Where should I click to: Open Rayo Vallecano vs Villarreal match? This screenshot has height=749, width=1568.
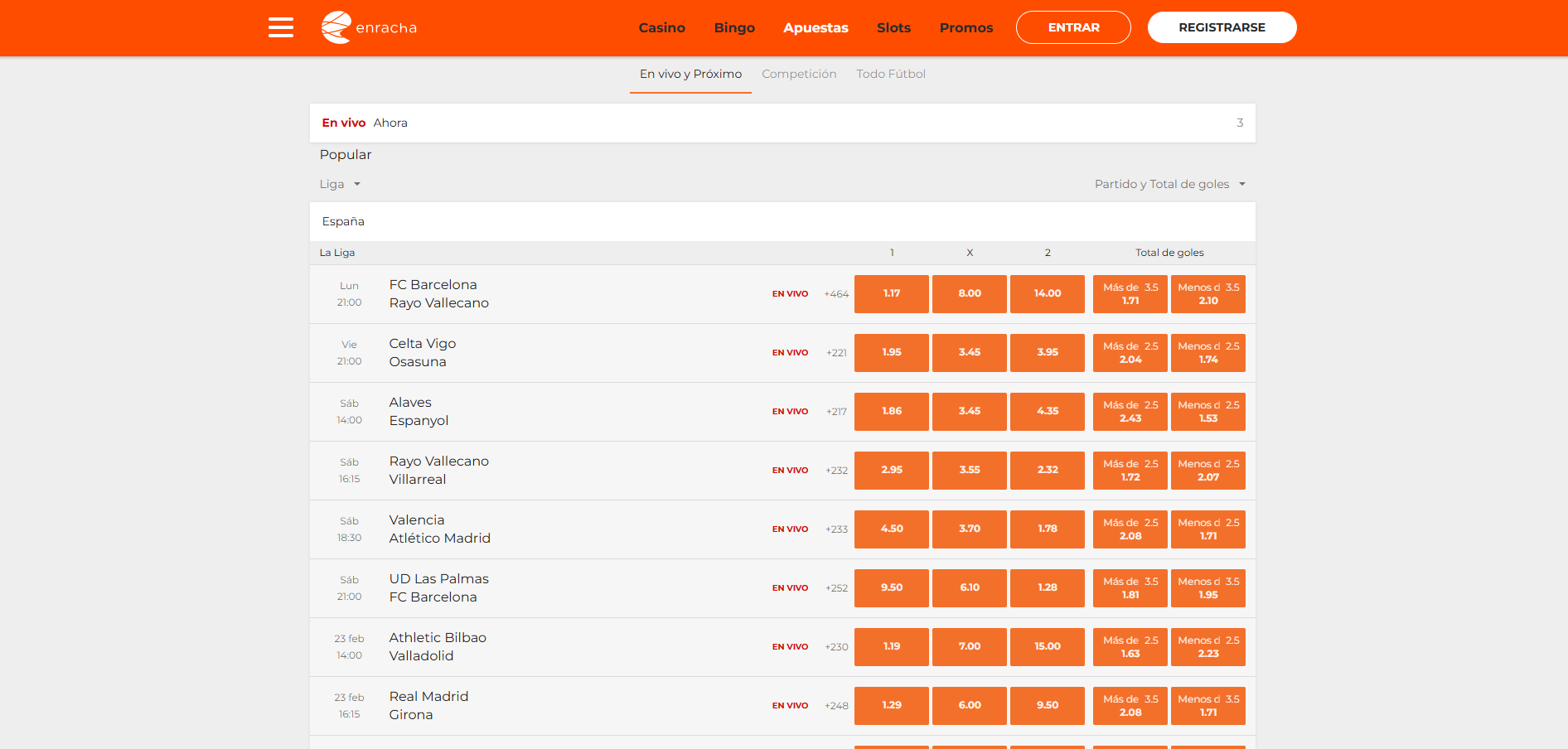pyautogui.click(x=439, y=470)
